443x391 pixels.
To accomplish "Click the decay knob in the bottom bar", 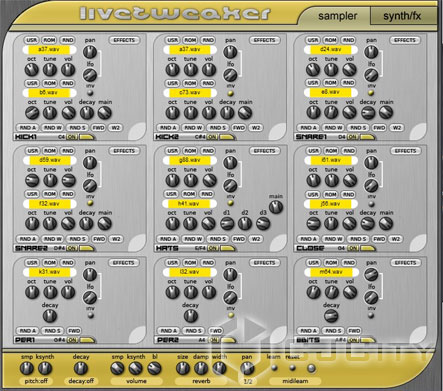I will pos(81,368).
